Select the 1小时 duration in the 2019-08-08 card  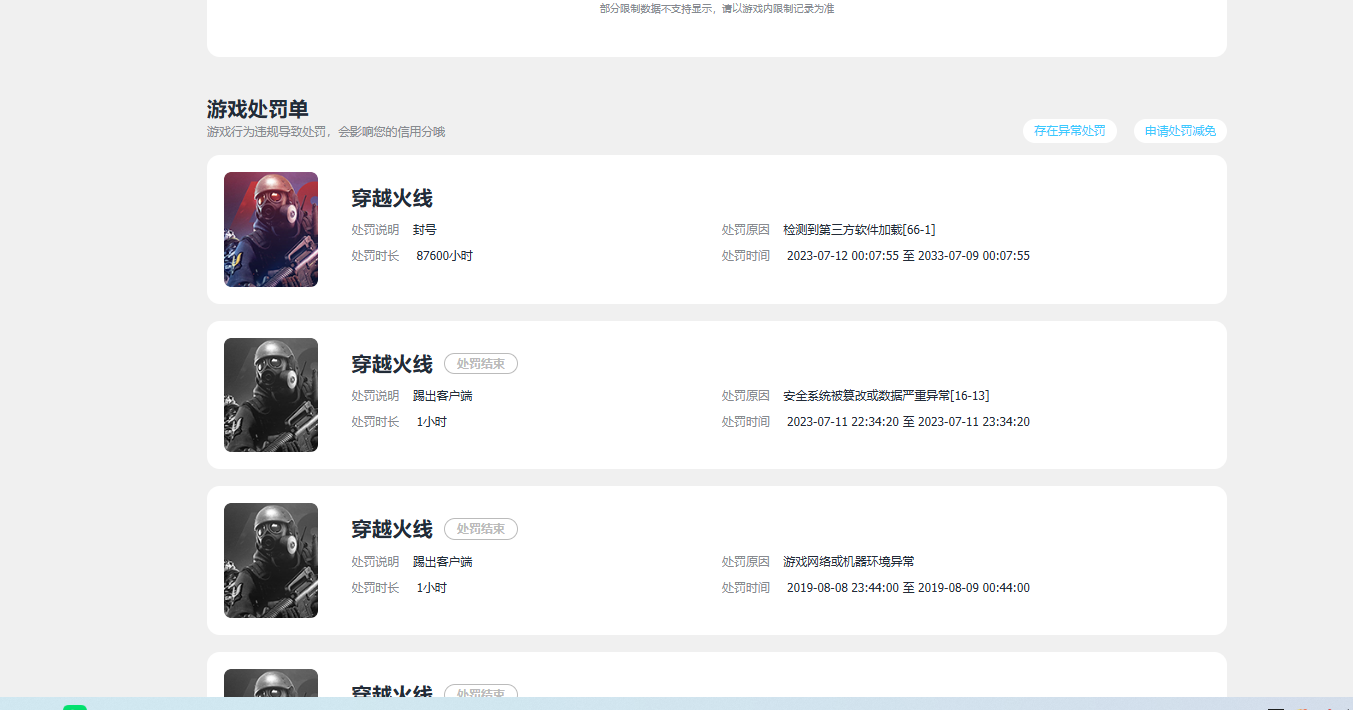tap(432, 588)
